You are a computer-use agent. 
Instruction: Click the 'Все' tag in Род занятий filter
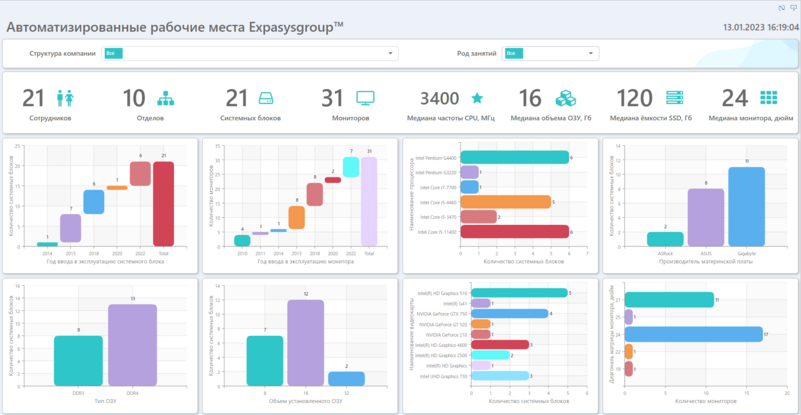512,53
